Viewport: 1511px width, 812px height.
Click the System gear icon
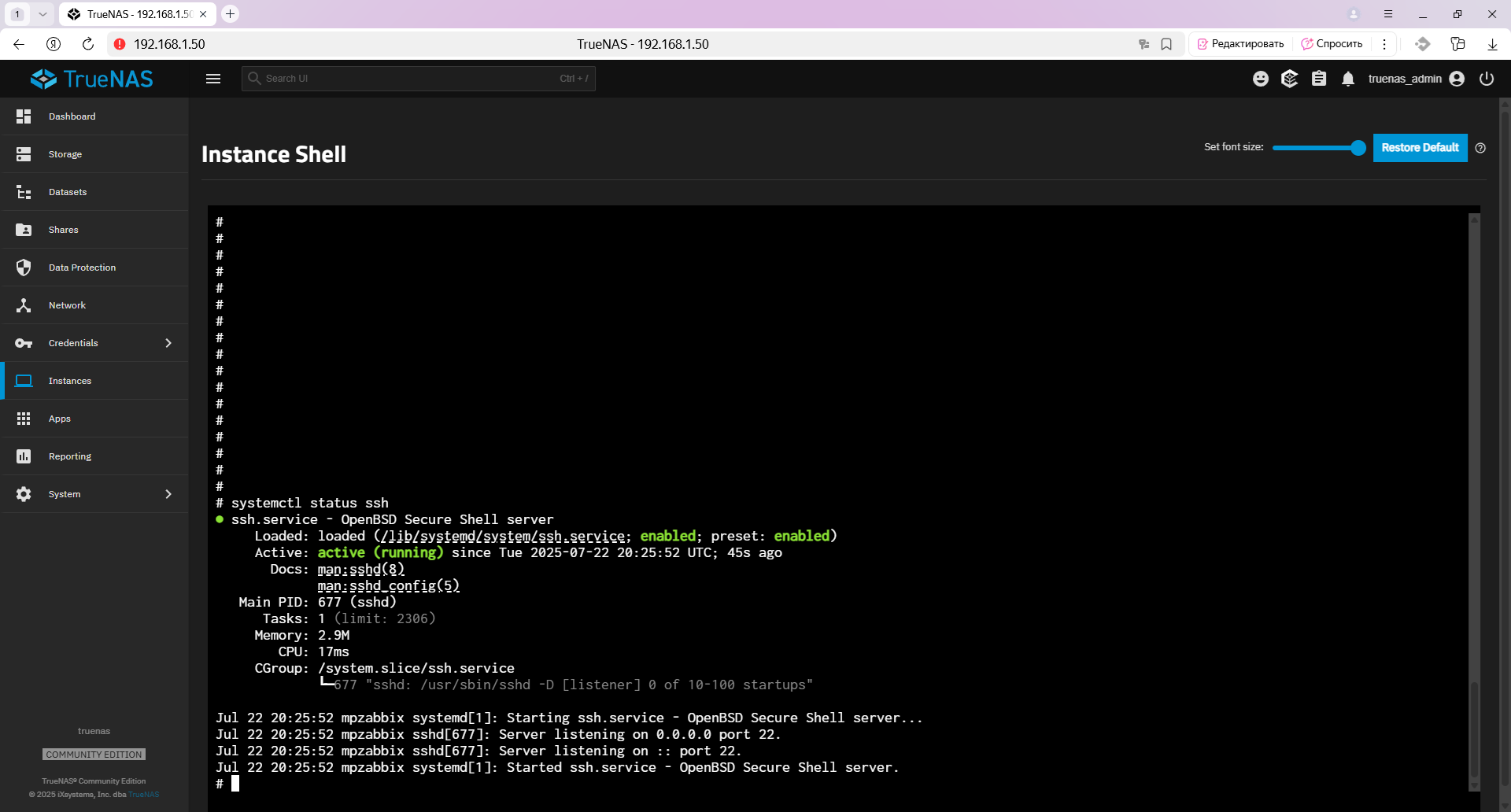coord(24,494)
